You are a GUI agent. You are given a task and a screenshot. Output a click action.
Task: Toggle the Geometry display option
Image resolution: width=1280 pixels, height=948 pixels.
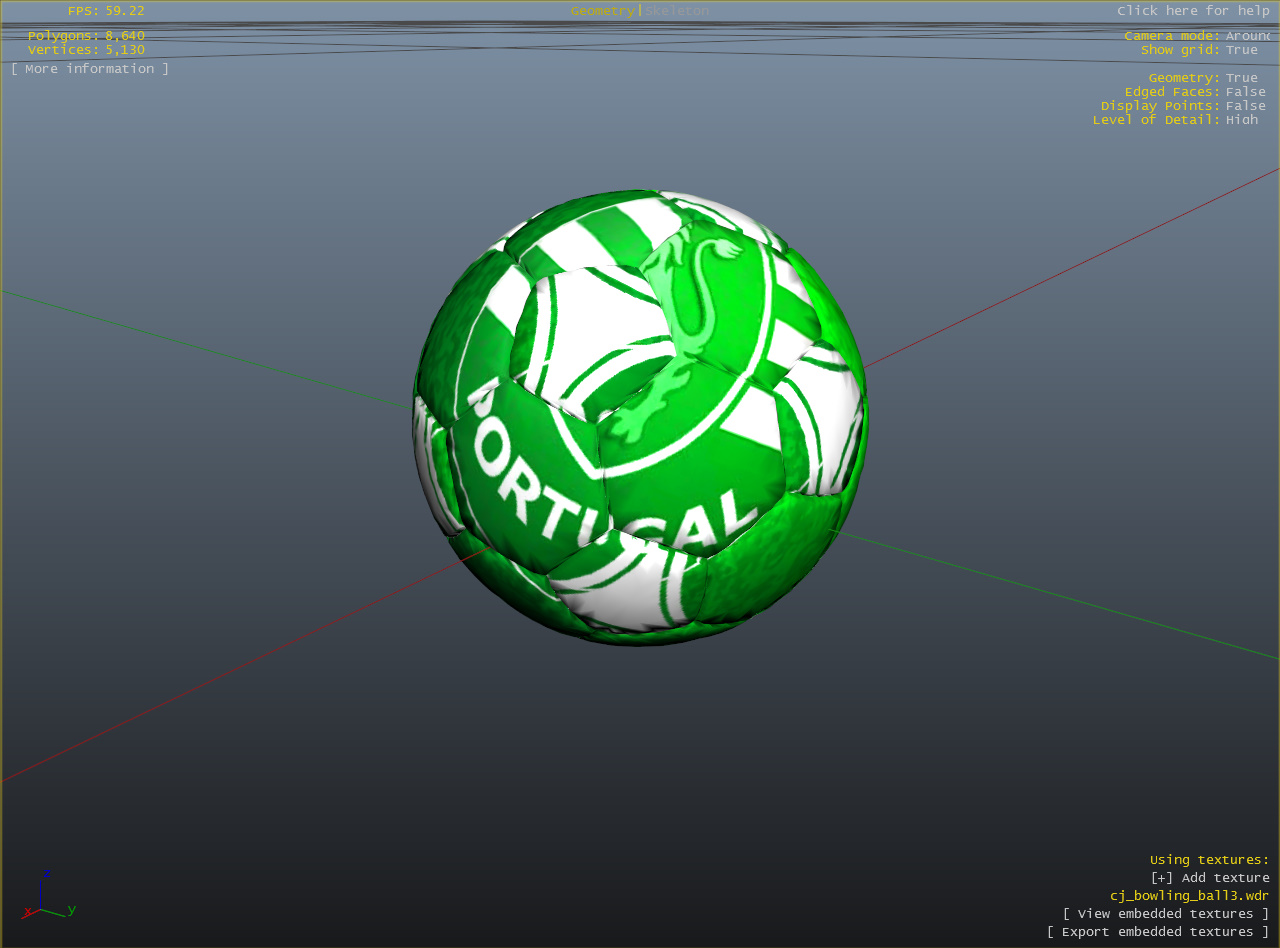[1203, 78]
